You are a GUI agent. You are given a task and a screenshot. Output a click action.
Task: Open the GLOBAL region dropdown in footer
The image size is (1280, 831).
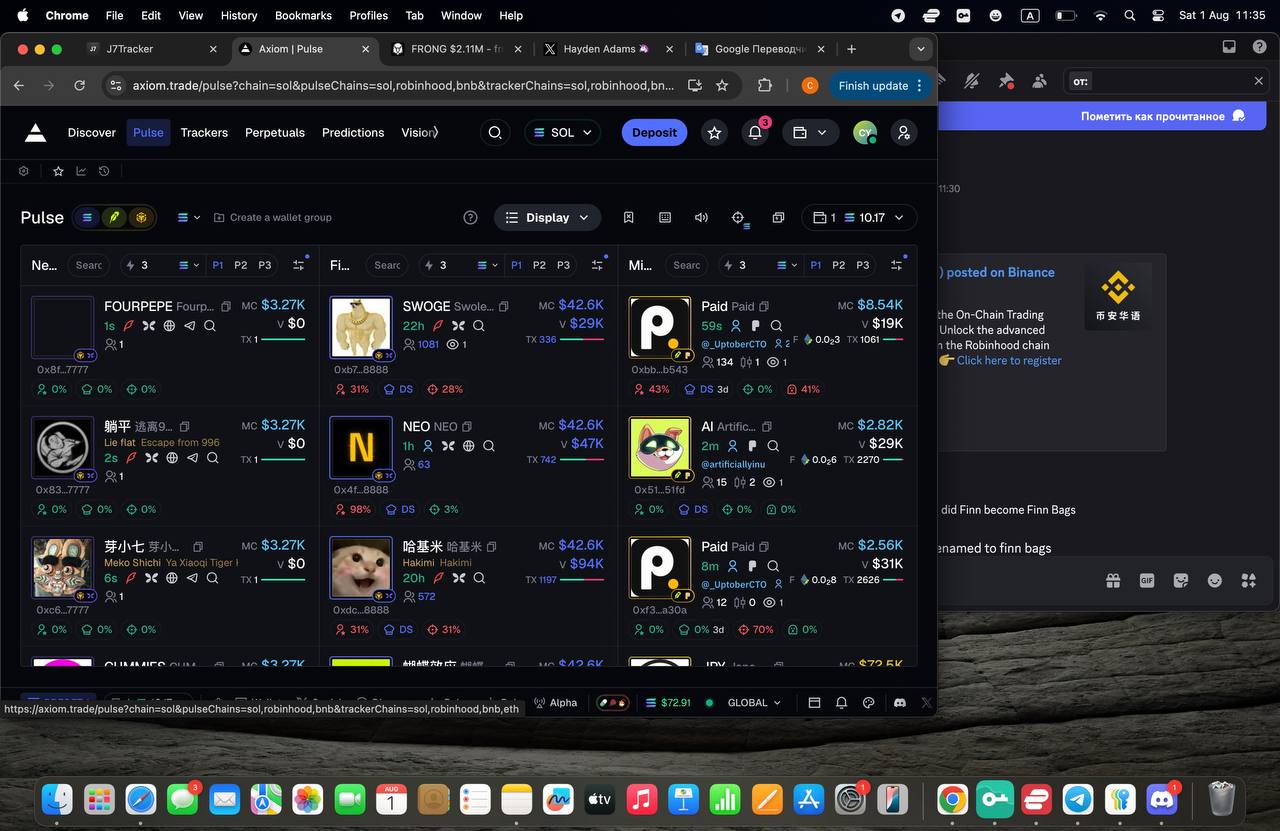(754, 703)
